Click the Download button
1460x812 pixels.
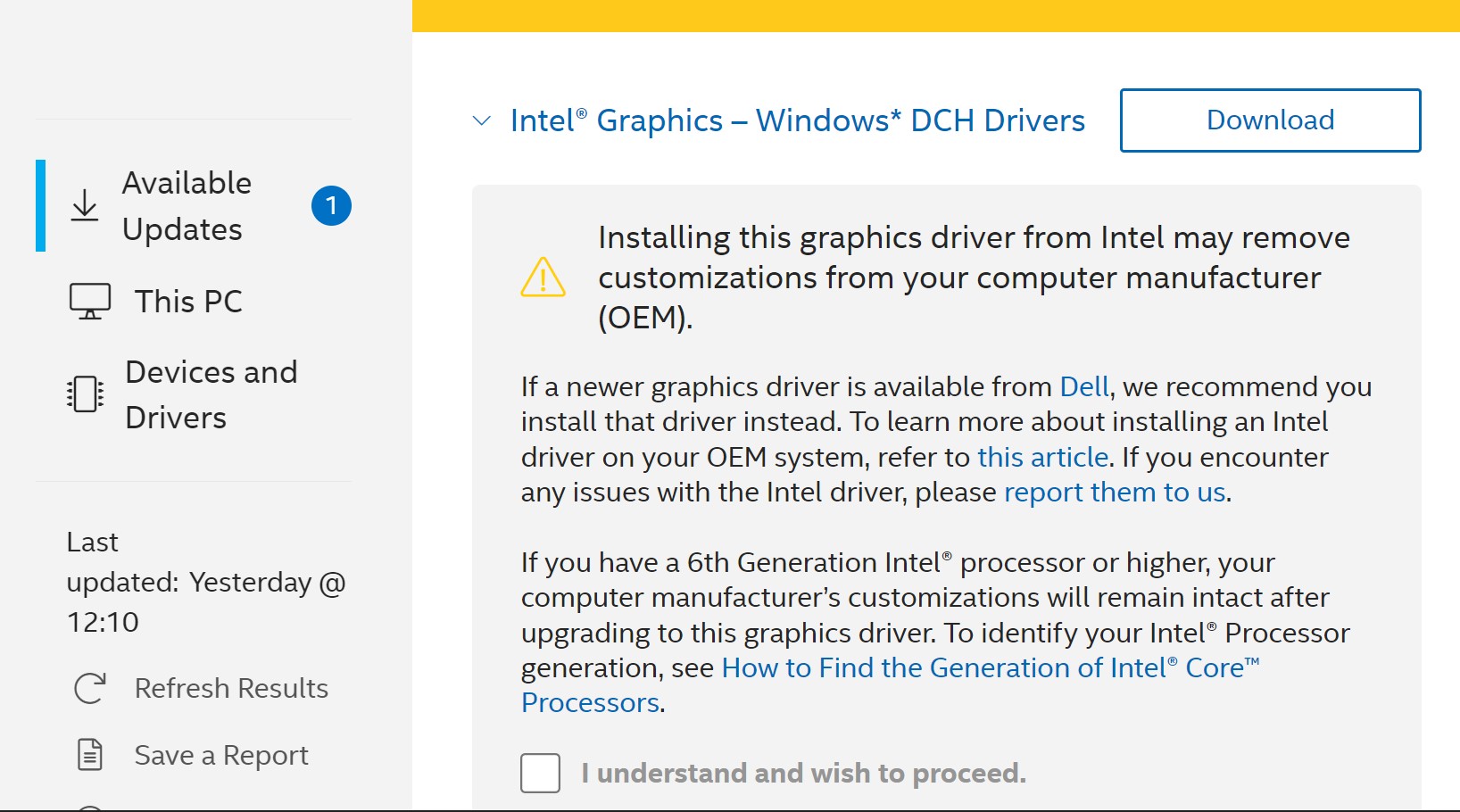point(1269,120)
